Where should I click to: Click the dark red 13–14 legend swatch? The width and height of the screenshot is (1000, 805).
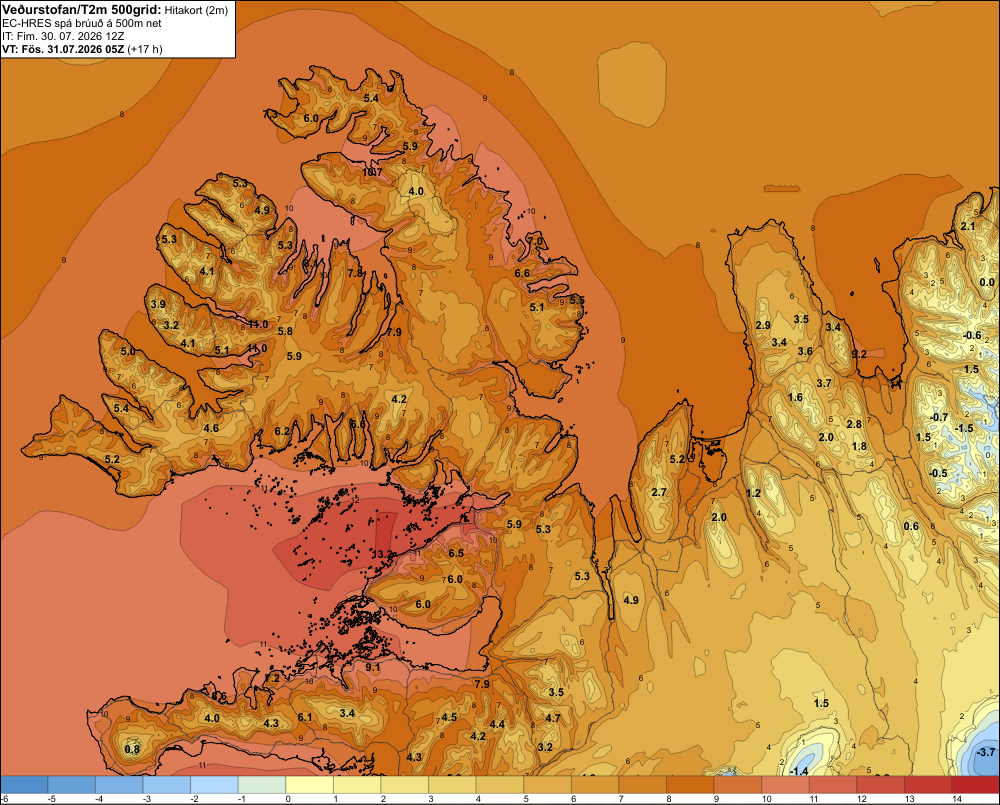[927, 784]
